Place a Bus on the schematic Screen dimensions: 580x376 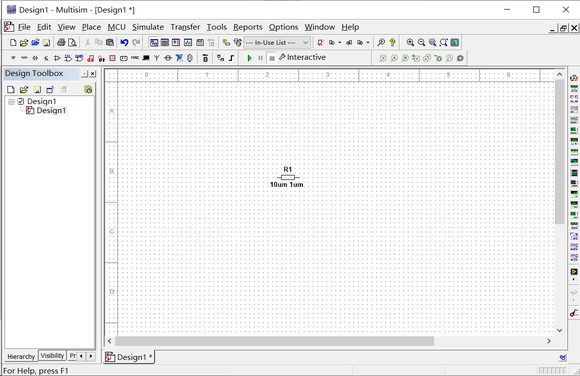tap(232, 58)
